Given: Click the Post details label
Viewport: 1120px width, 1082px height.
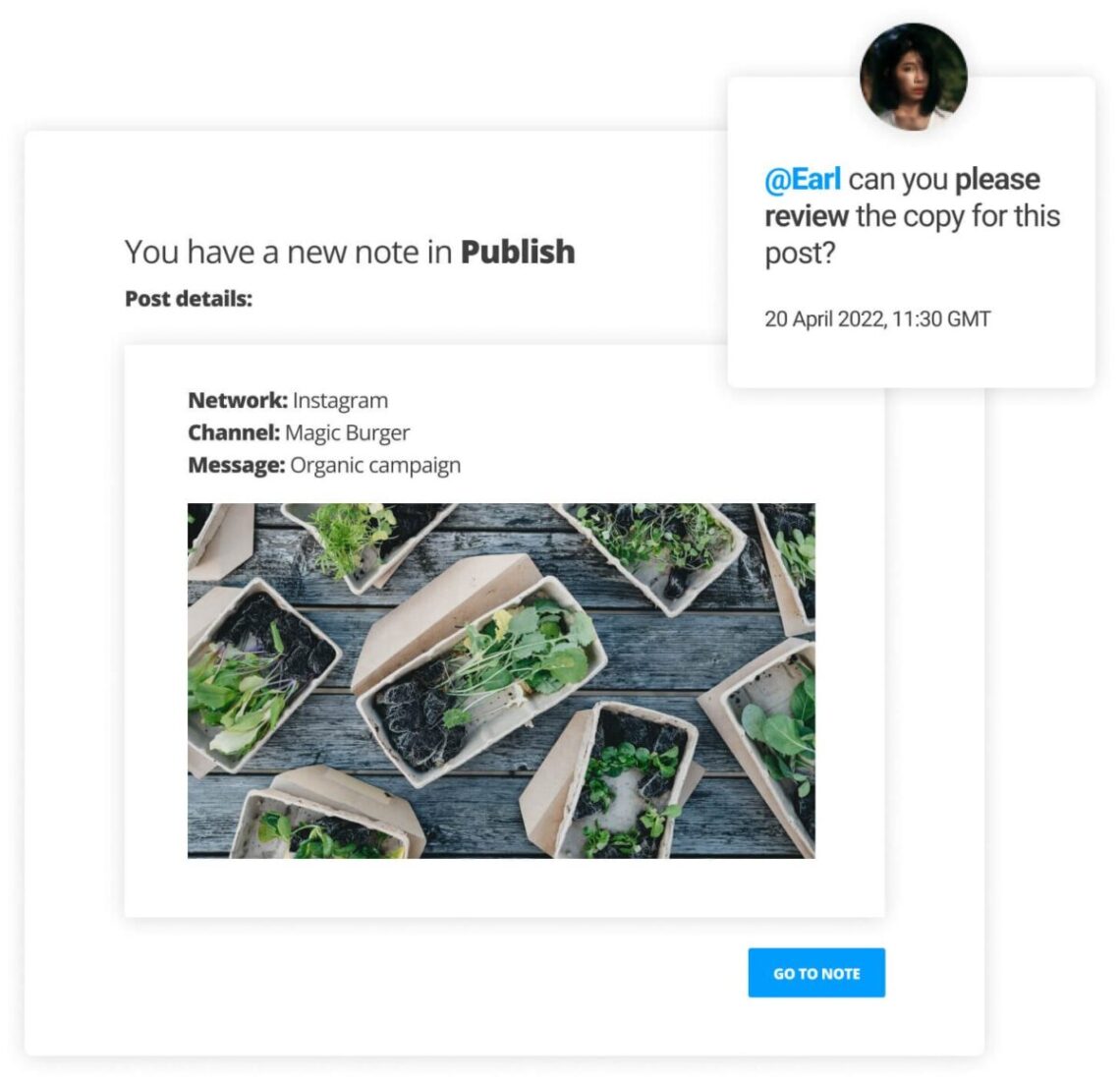Looking at the screenshot, I should [x=188, y=297].
